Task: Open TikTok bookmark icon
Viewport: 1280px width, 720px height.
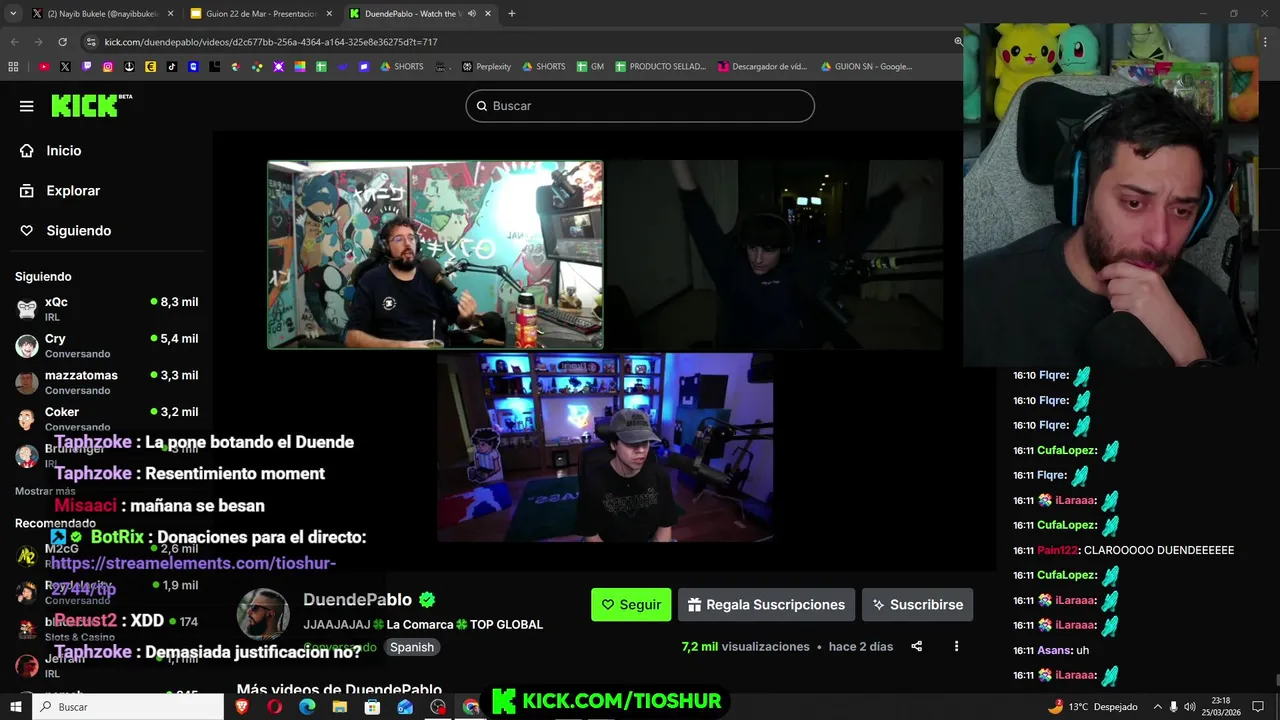Action: click(x=172, y=67)
